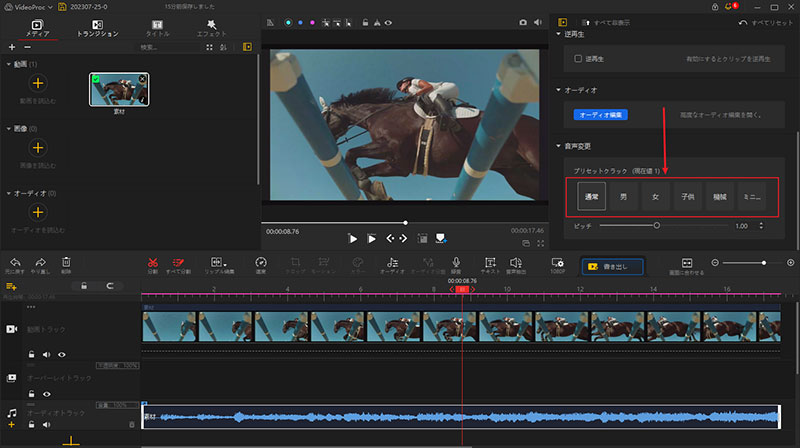Collapse the オーディオ (0) media group
The width and height of the screenshot is (800, 448).
8,193
